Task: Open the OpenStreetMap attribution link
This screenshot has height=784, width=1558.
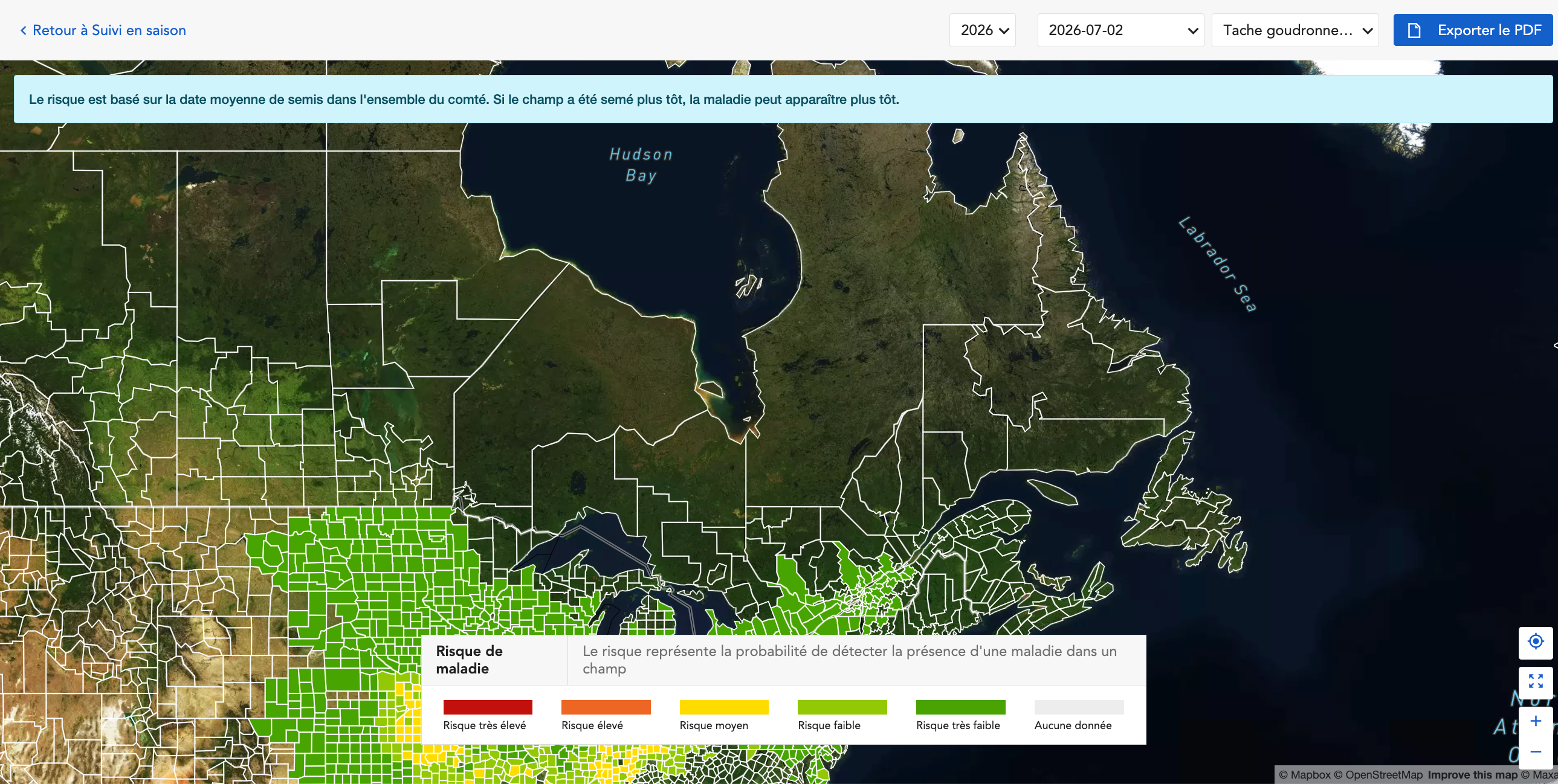Action: [x=1378, y=775]
